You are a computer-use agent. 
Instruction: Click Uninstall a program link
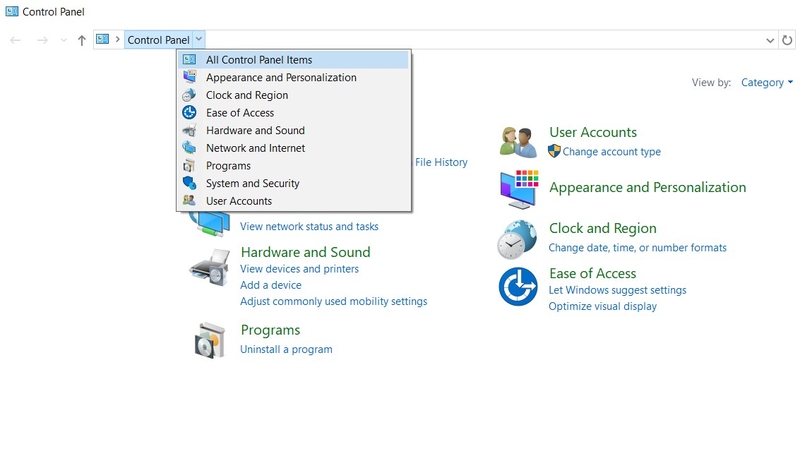(286, 349)
